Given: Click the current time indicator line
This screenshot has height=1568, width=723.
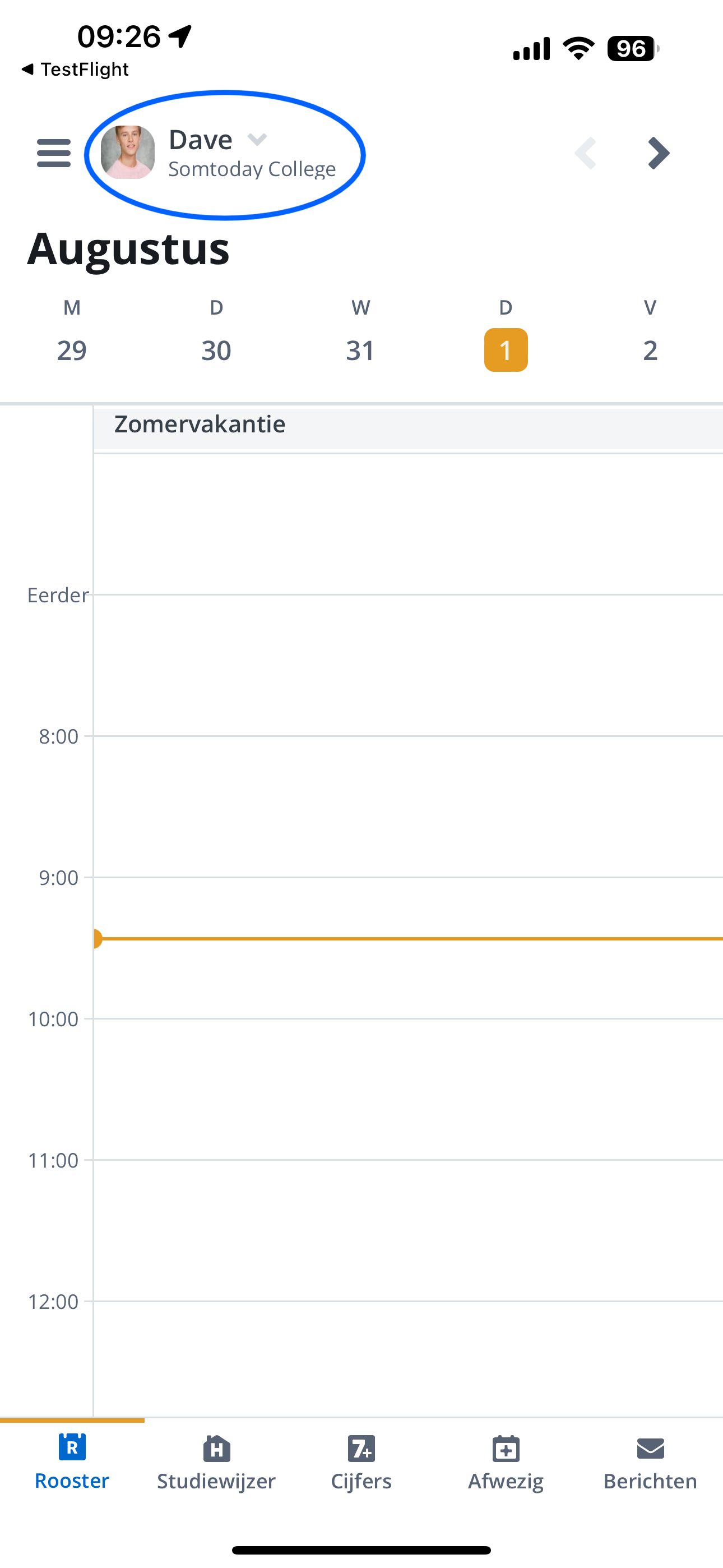Looking at the screenshot, I should click(x=409, y=939).
